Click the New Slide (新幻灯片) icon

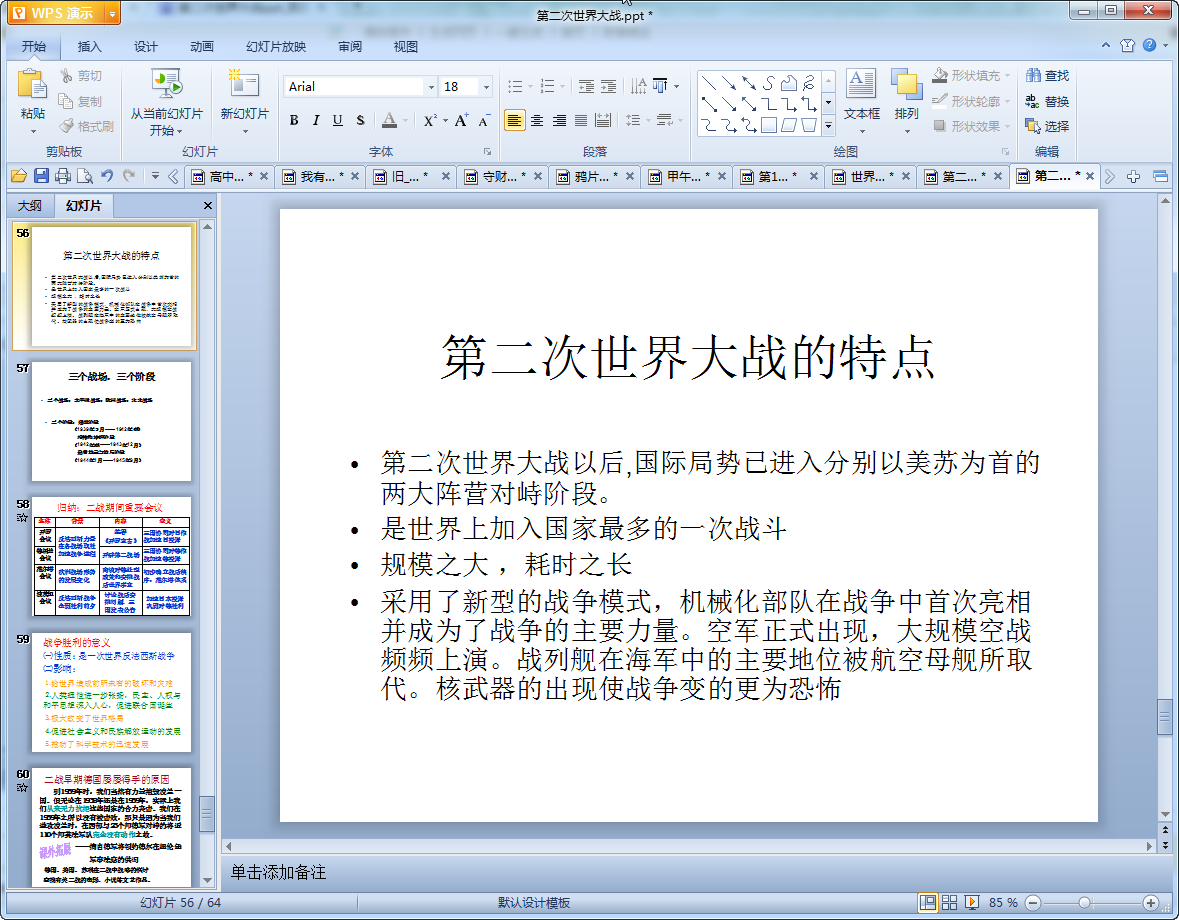(244, 83)
